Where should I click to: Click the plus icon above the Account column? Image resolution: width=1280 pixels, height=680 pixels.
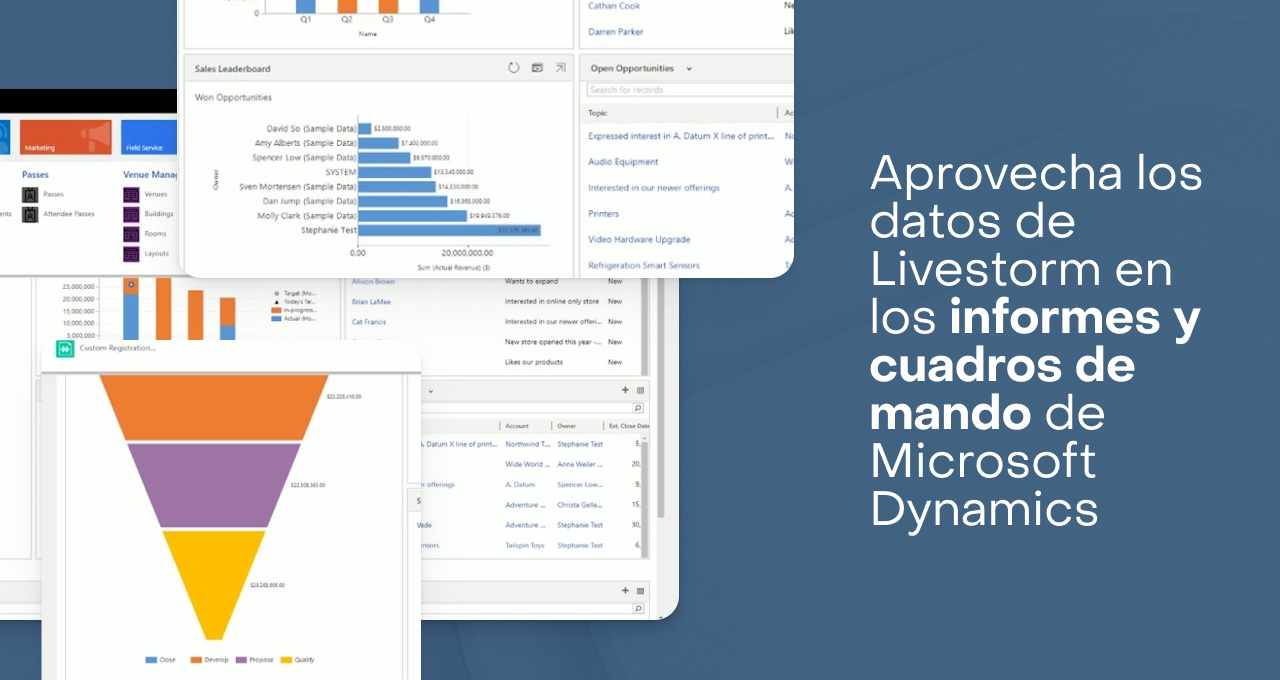click(626, 390)
